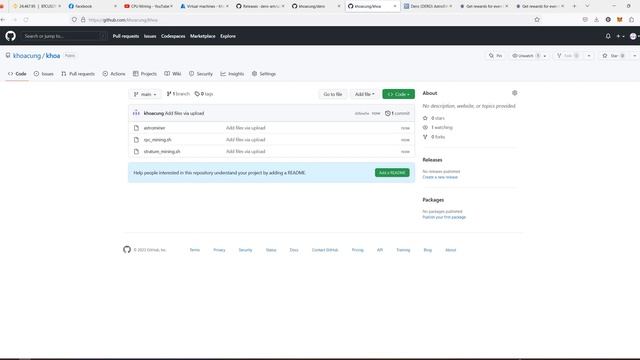Open the stratum_mining.sh file
This screenshot has height=360, width=640.
pyautogui.click(x=162, y=151)
